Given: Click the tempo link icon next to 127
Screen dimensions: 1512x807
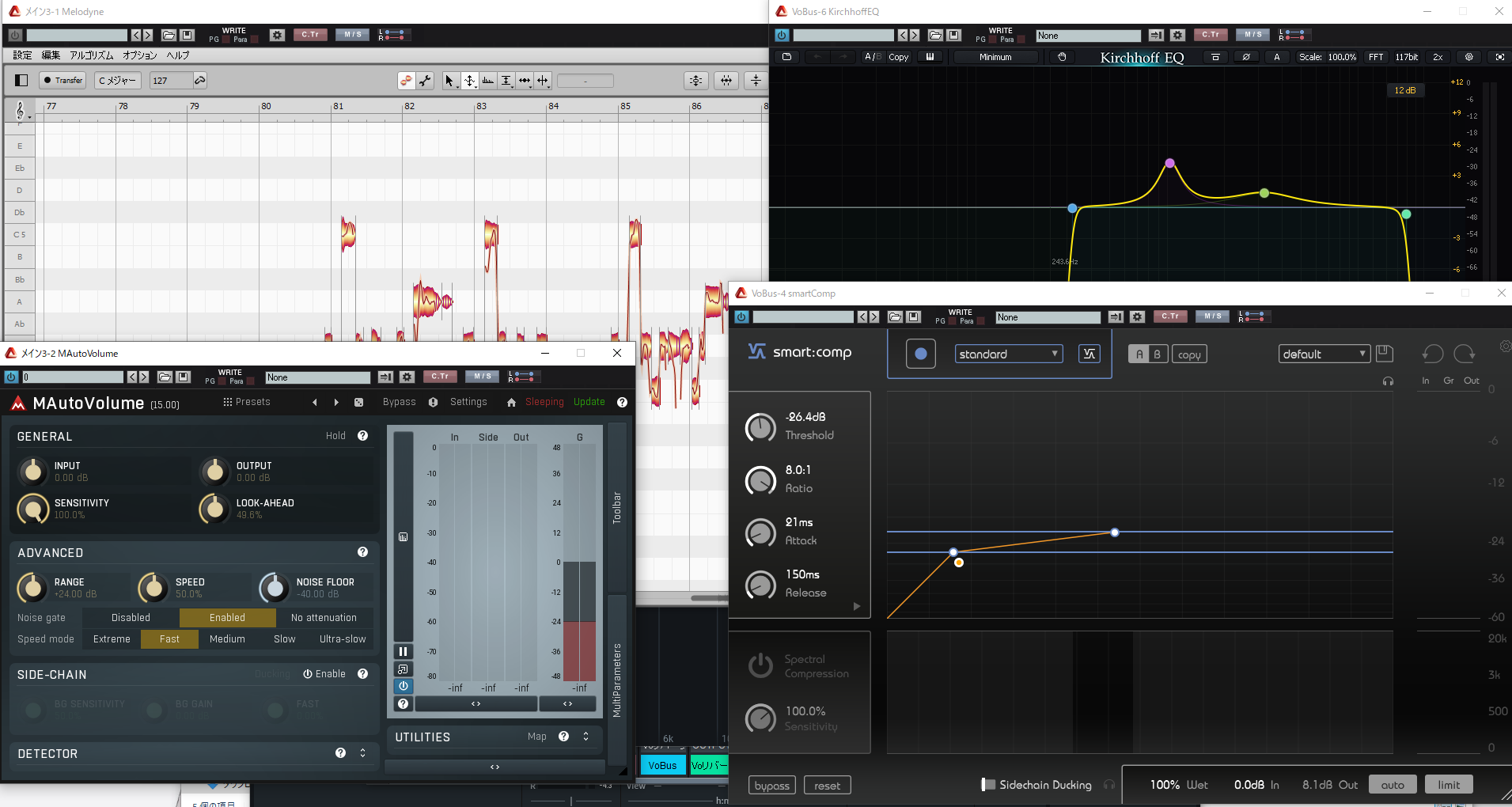Looking at the screenshot, I should click(199, 81).
